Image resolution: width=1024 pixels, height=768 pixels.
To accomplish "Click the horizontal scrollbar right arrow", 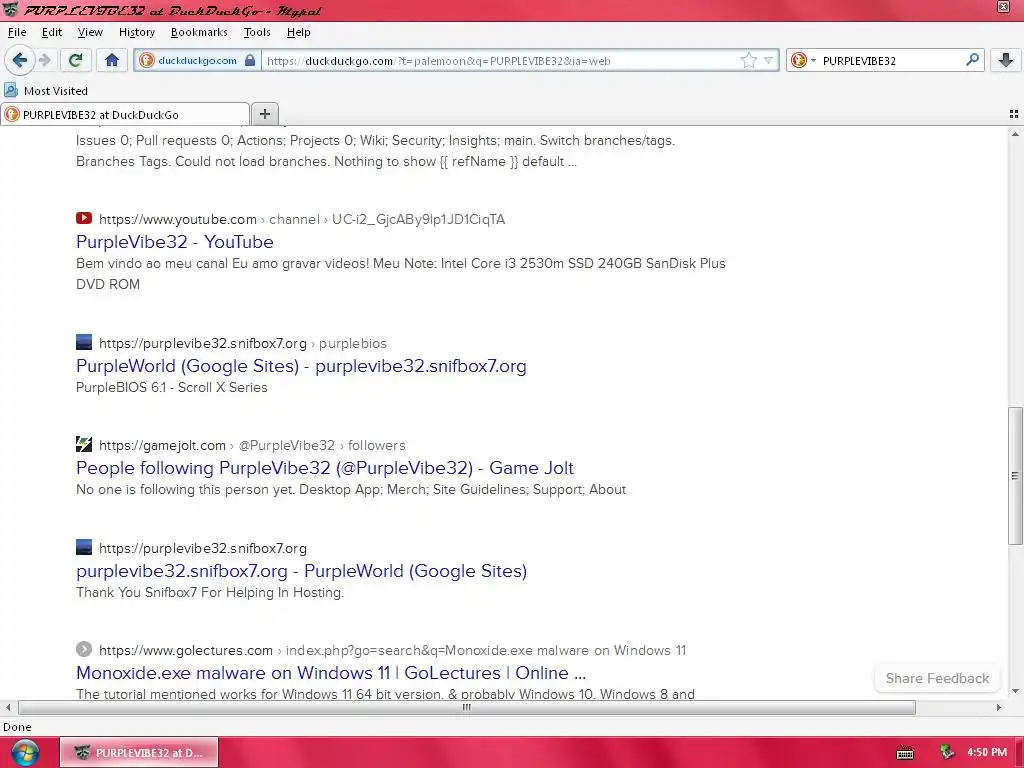I will pos(999,707).
